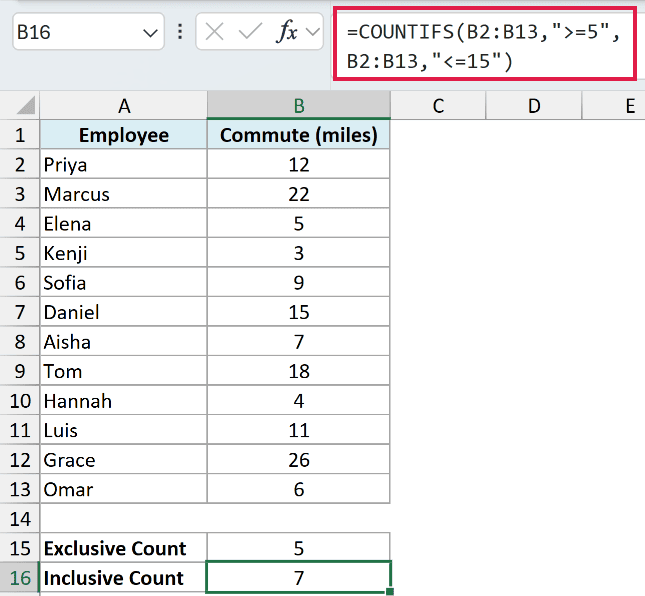The height and width of the screenshot is (596, 645).
Task: Click the three-dot formula bar handle
Action: (180, 32)
